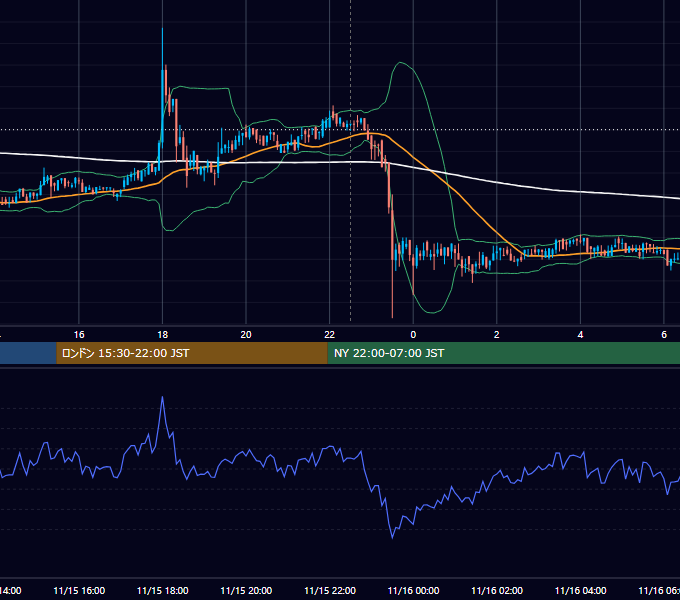
Task: Click the 11/16 02:00 time label
Action: click(x=497, y=590)
